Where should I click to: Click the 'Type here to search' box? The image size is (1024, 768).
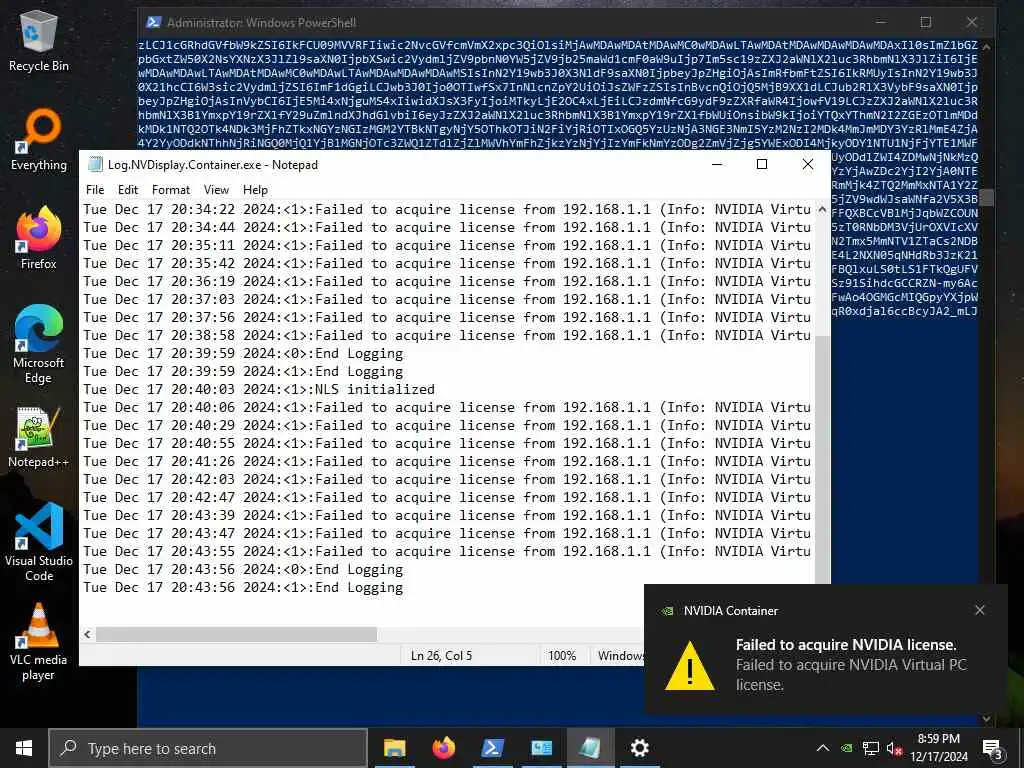(208, 748)
